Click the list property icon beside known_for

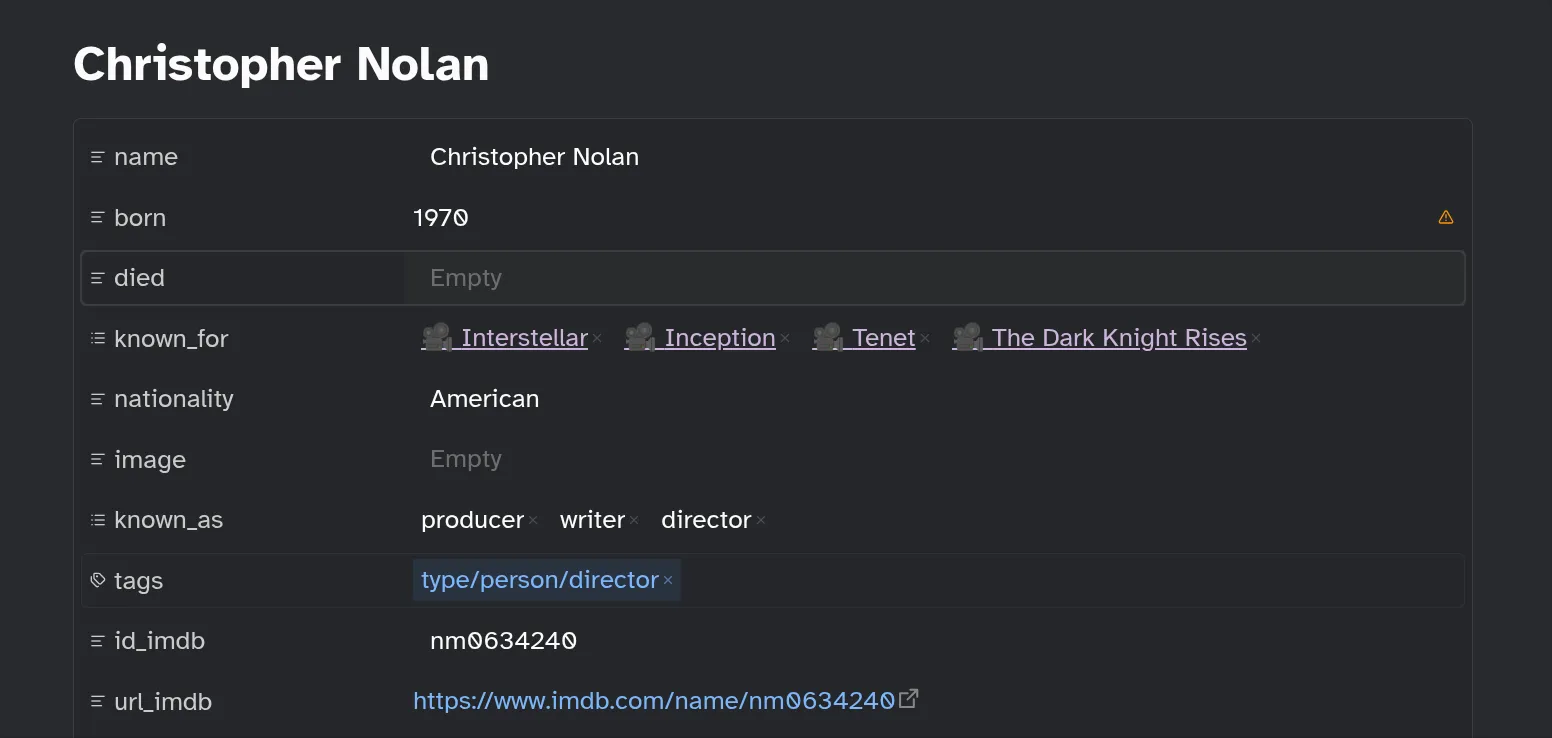[96, 338]
